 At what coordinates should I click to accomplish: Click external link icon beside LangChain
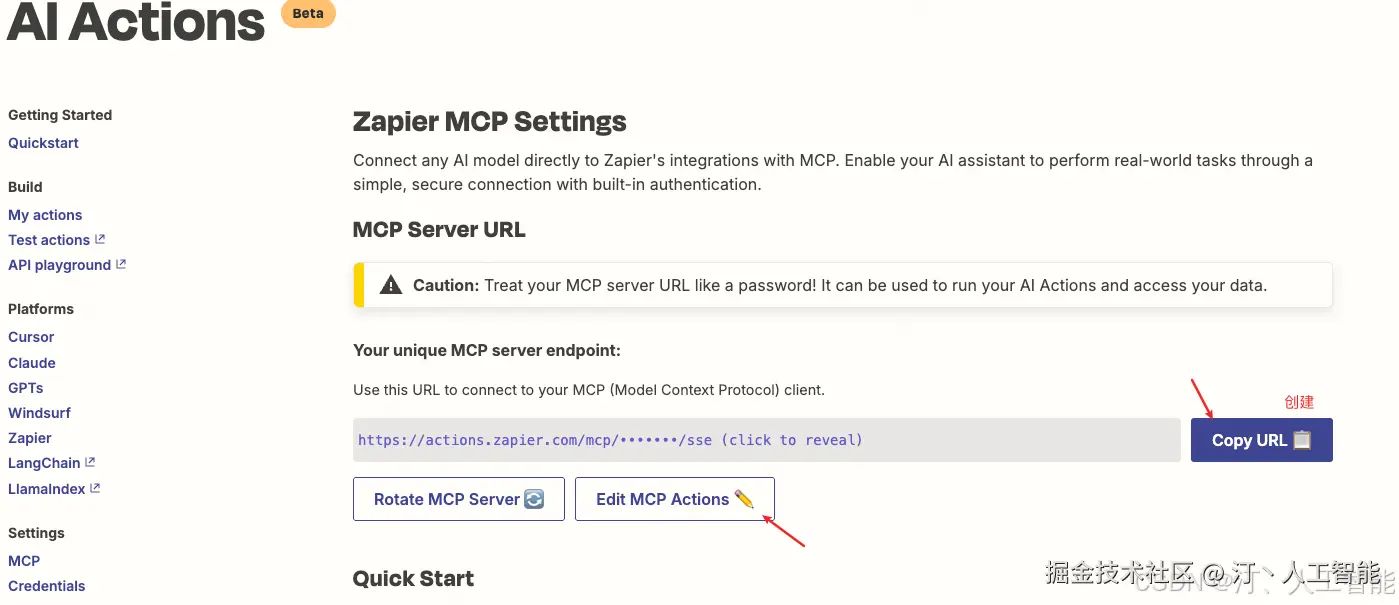pos(90,462)
